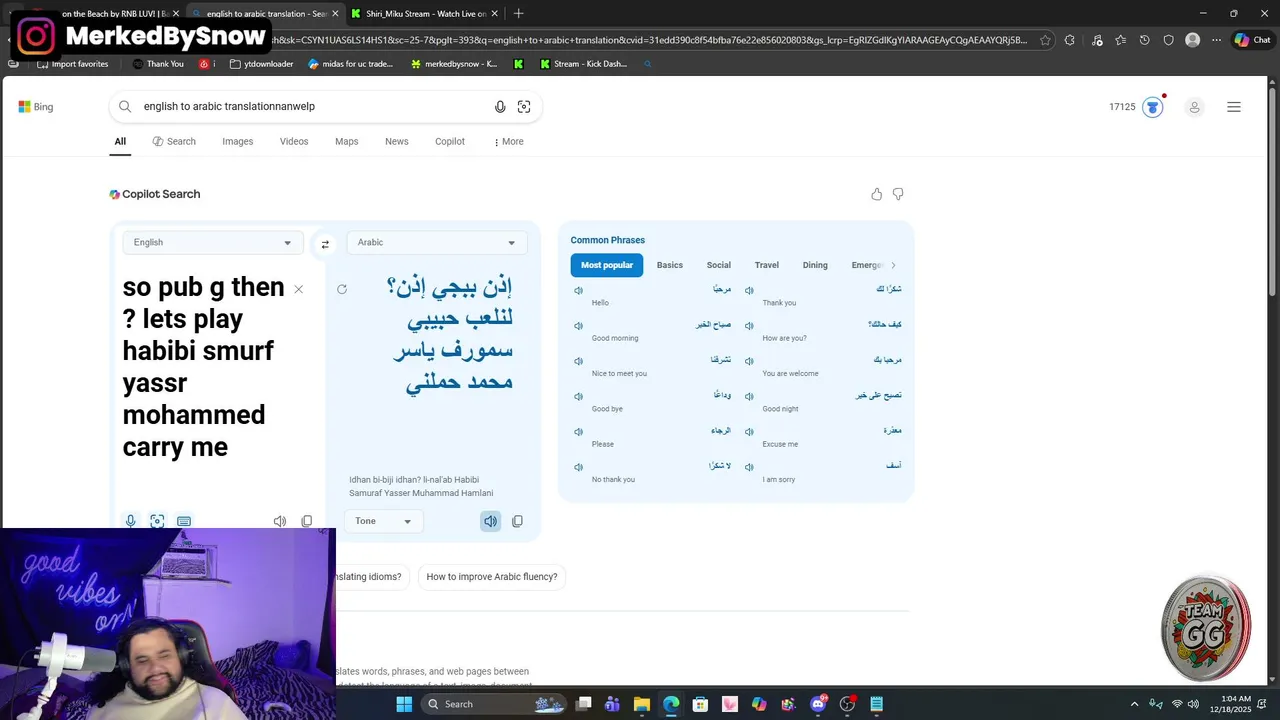The height and width of the screenshot is (720, 1280).
Task: Give thumbs down to Copilot Search
Action: (x=898, y=194)
